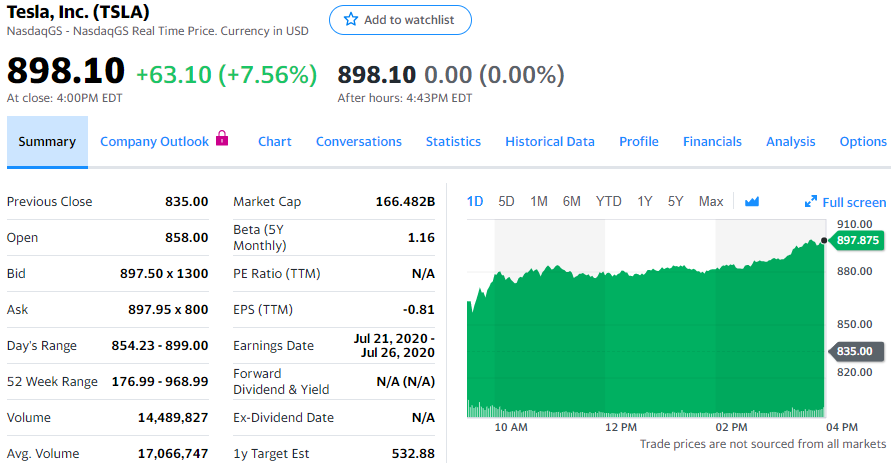Click the Add to watchlist button
The width and height of the screenshot is (891, 463).
(400, 20)
